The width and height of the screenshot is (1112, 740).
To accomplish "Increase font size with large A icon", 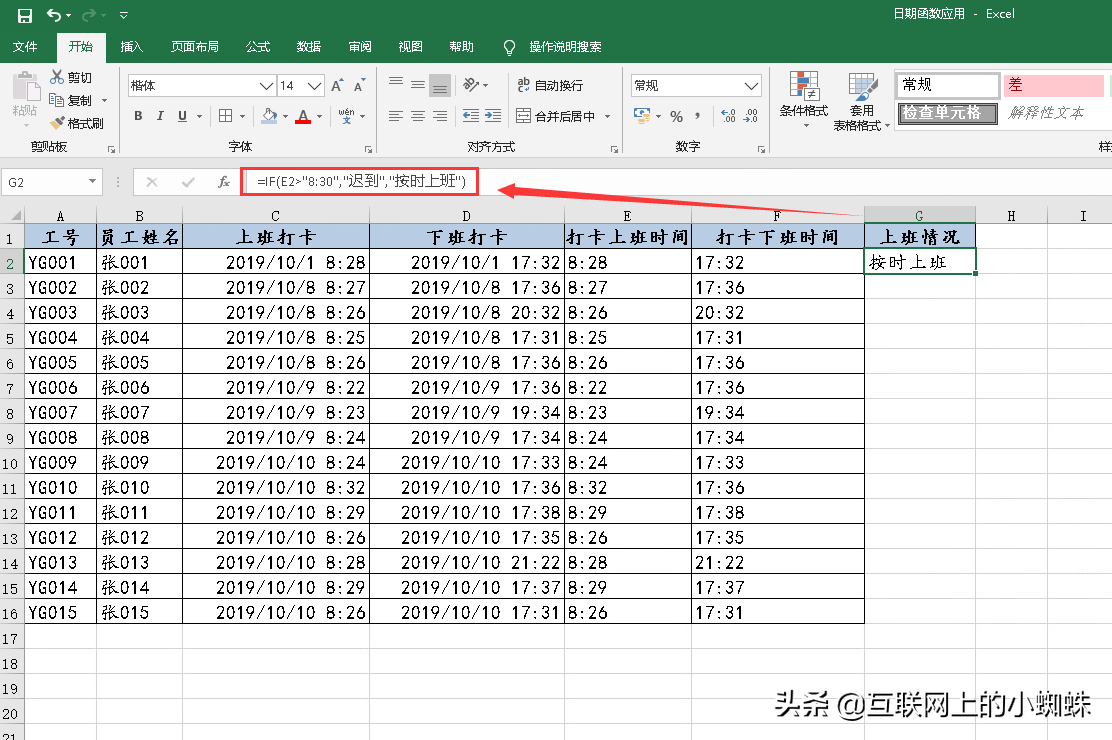I will click(x=337, y=86).
